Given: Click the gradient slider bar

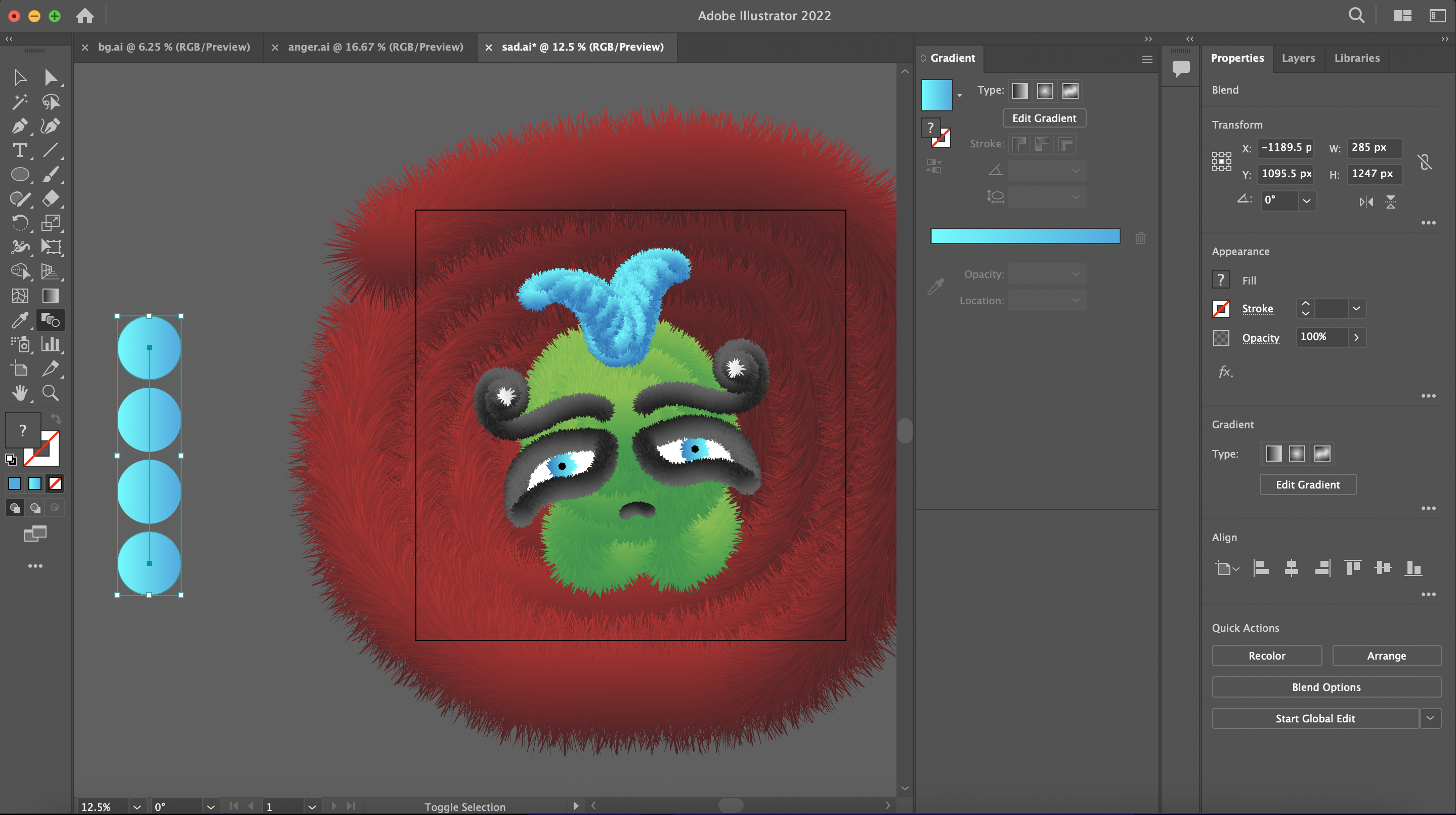Looking at the screenshot, I should click(1025, 236).
